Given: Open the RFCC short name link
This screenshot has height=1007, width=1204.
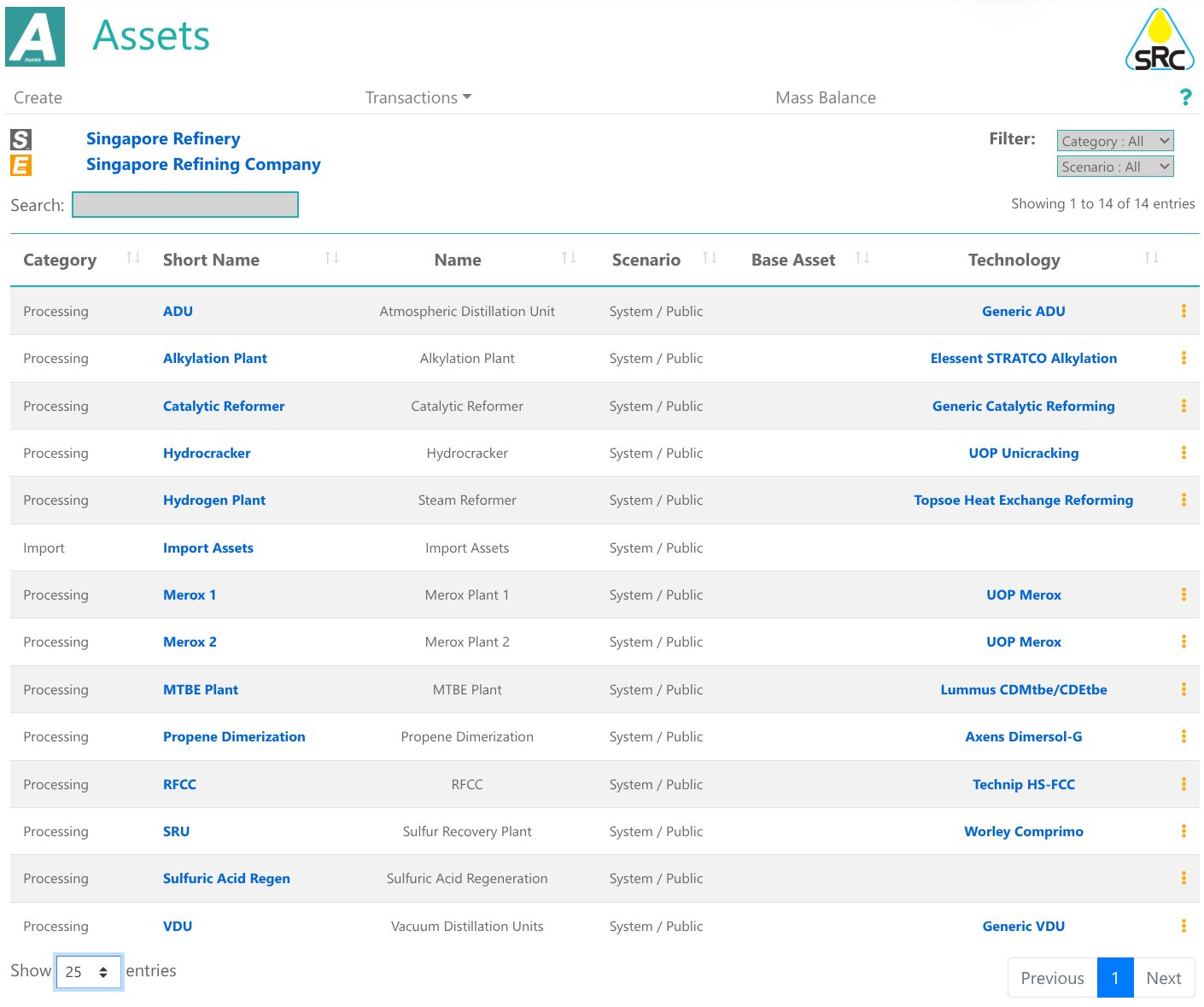Looking at the screenshot, I should click(179, 784).
